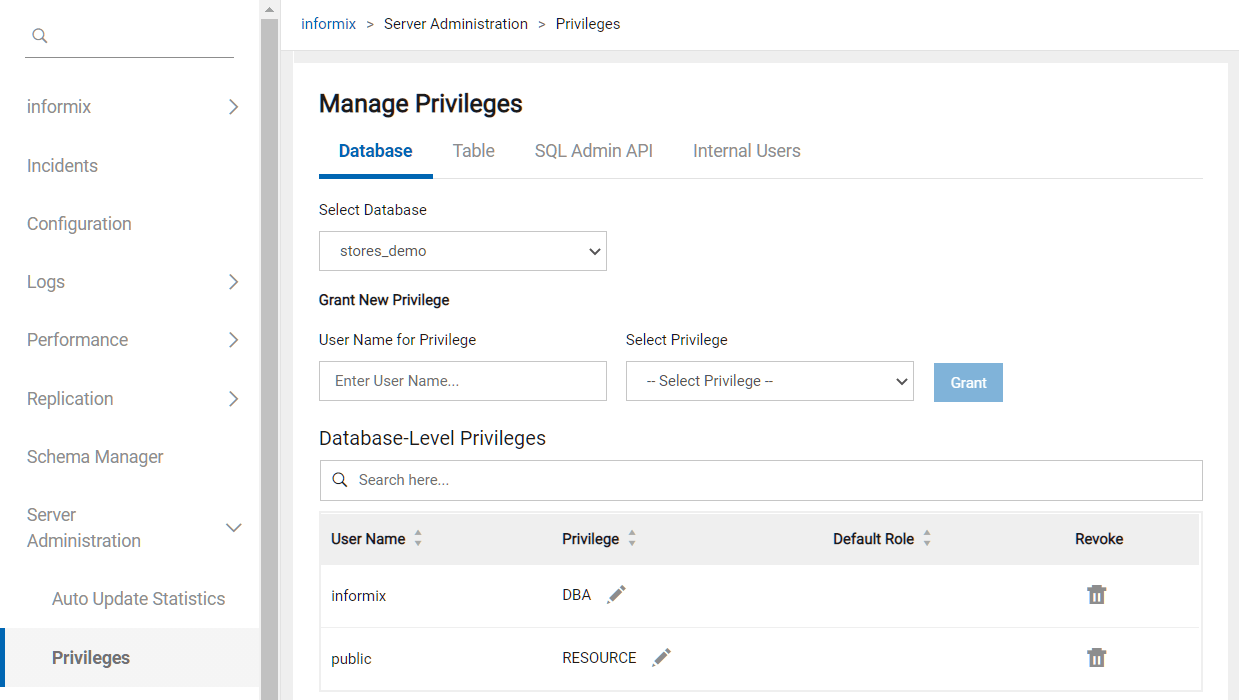Revoke privilege for informix user
The width and height of the screenshot is (1239, 700).
[x=1097, y=595]
